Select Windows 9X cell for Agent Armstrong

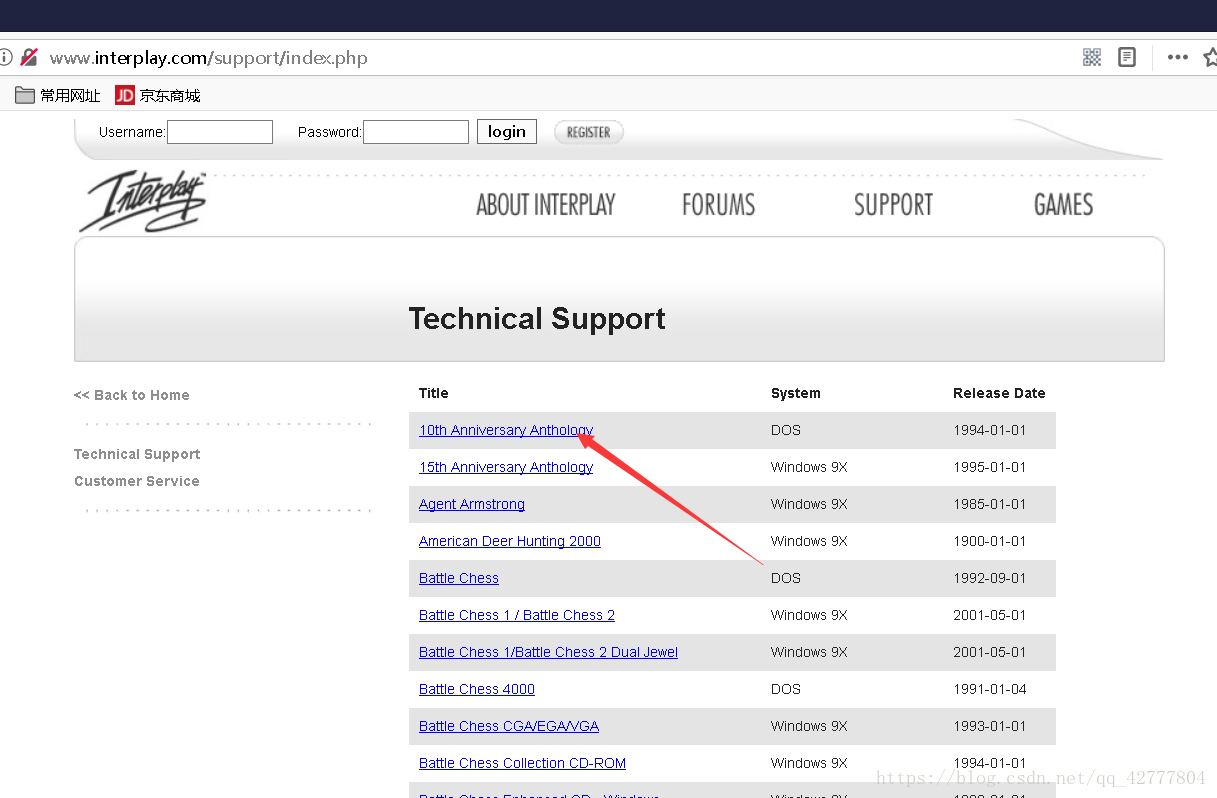(809, 504)
